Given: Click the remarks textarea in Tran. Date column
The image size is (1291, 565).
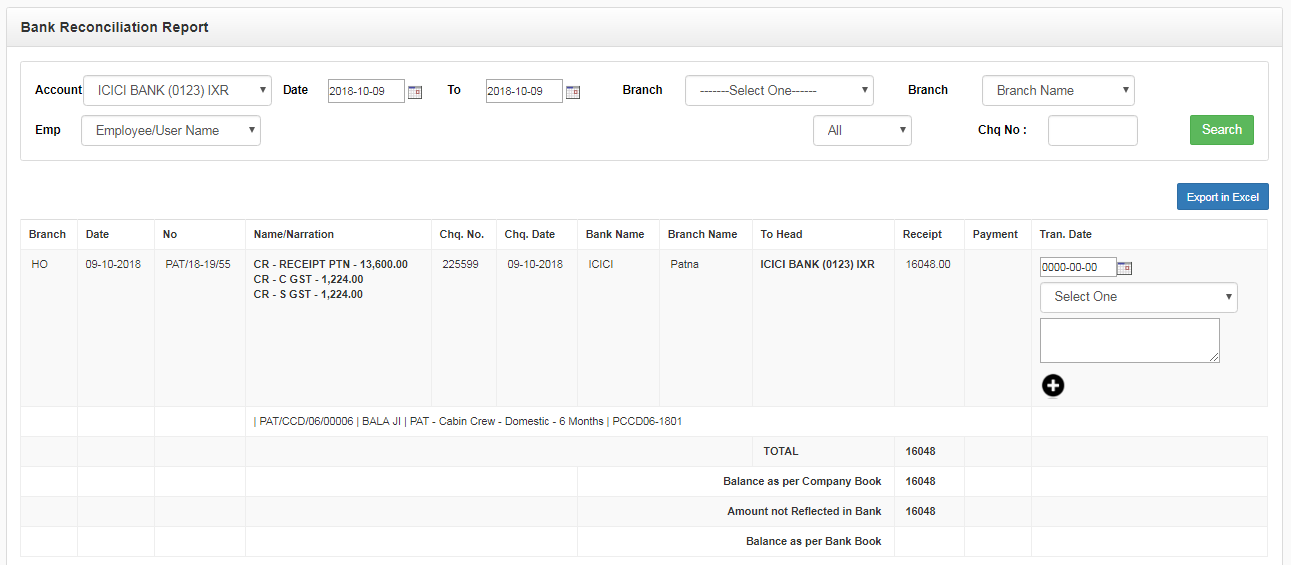Looking at the screenshot, I should (x=1130, y=340).
